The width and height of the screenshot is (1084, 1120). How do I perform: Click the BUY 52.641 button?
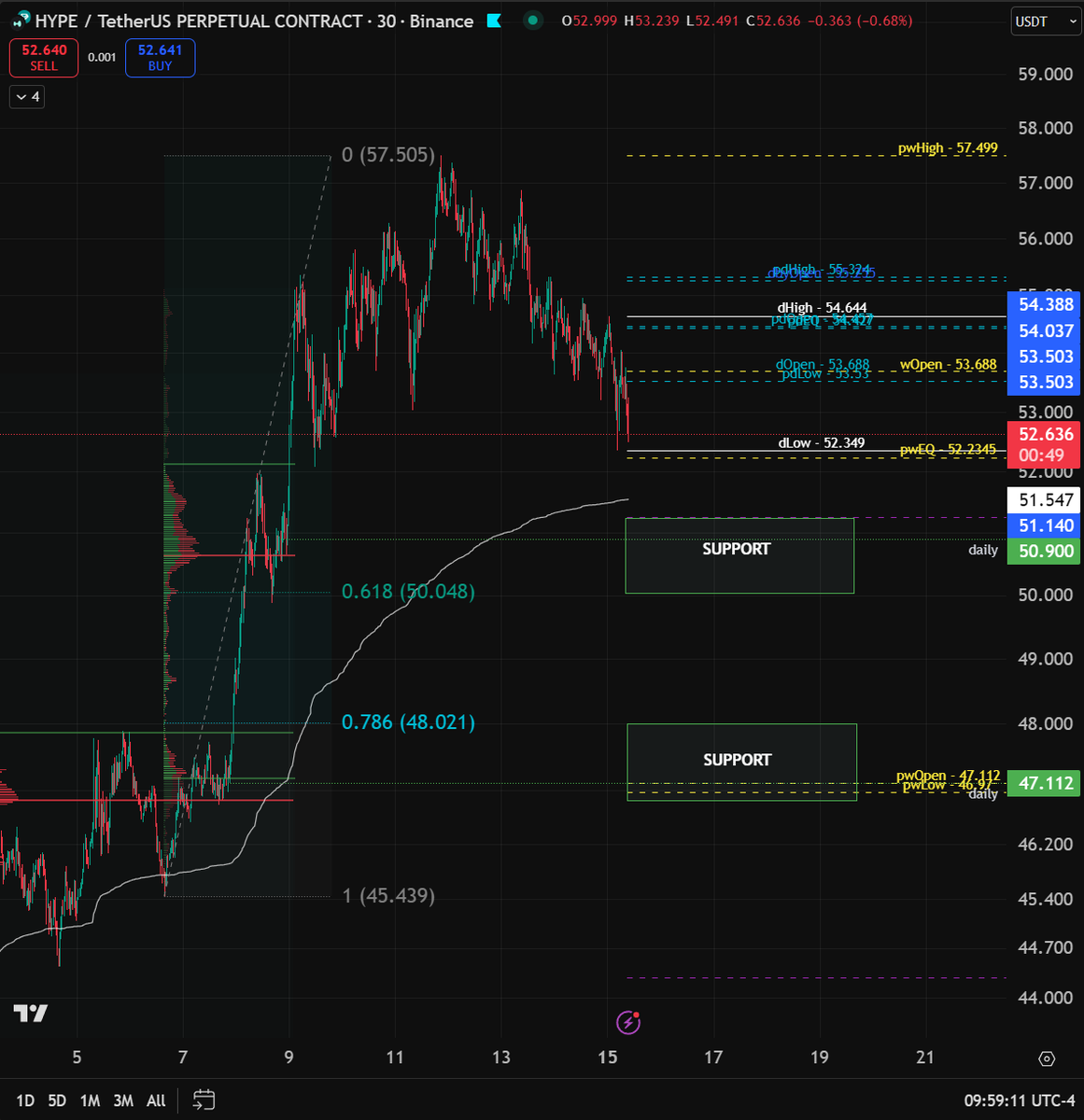[160, 58]
